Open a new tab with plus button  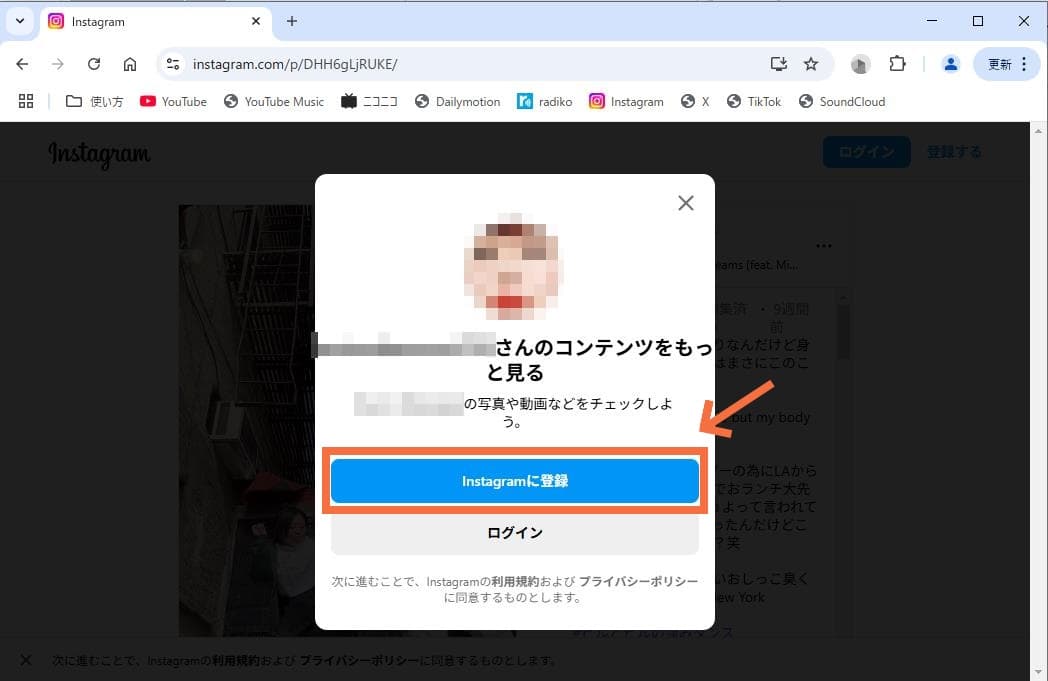[x=291, y=21]
